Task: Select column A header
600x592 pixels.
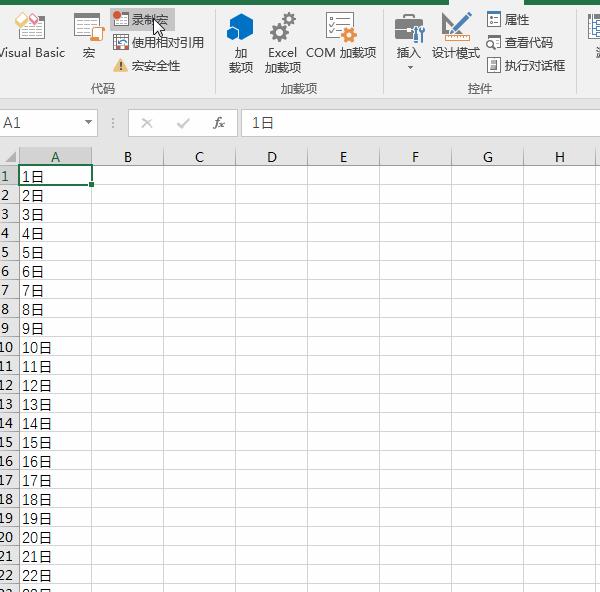Action: 55,157
